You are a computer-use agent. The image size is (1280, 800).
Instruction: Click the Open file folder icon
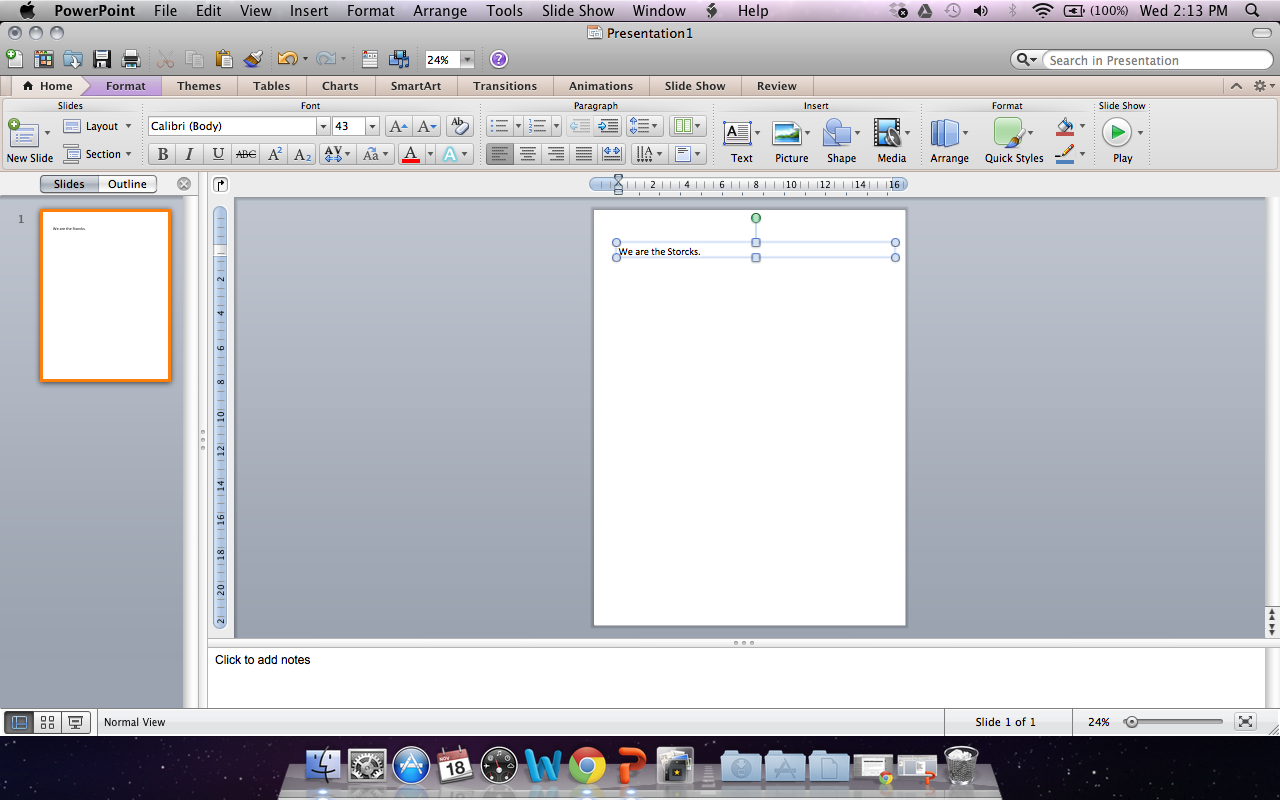pyautogui.click(x=73, y=59)
